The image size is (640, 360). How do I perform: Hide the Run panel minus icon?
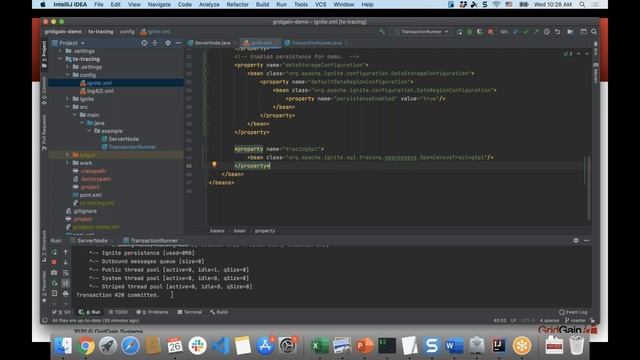[587, 241]
